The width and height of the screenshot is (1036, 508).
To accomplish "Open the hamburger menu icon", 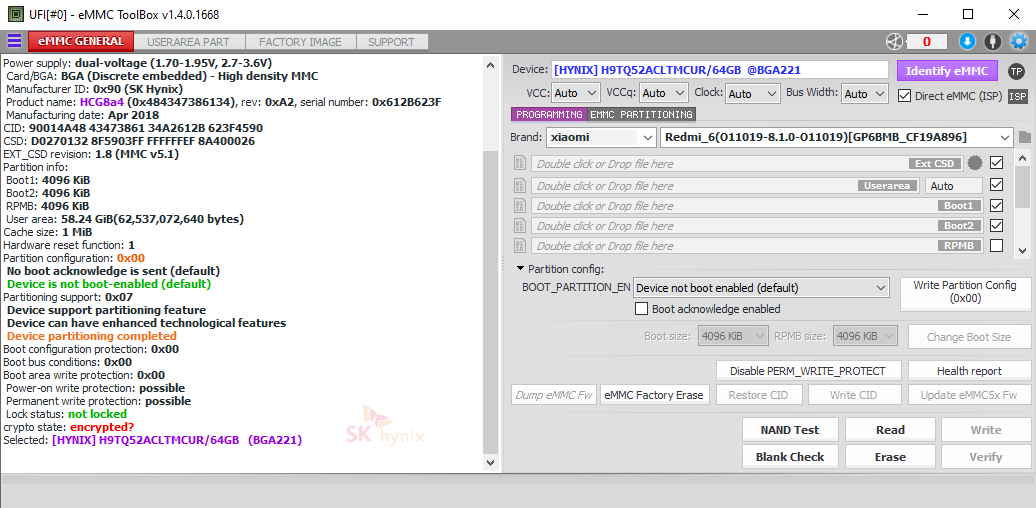I will [x=14, y=42].
